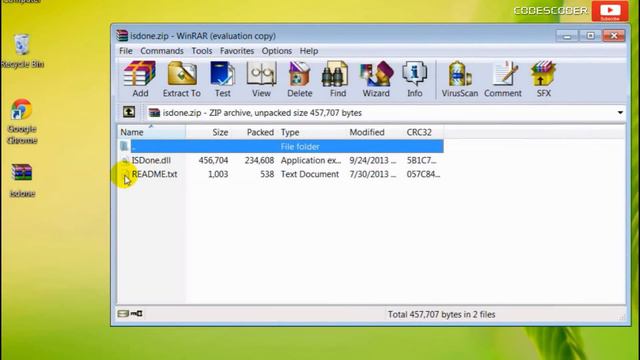Screen dimensions: 640x360
Task: Sort by the Modified column header
Action: 375,132
